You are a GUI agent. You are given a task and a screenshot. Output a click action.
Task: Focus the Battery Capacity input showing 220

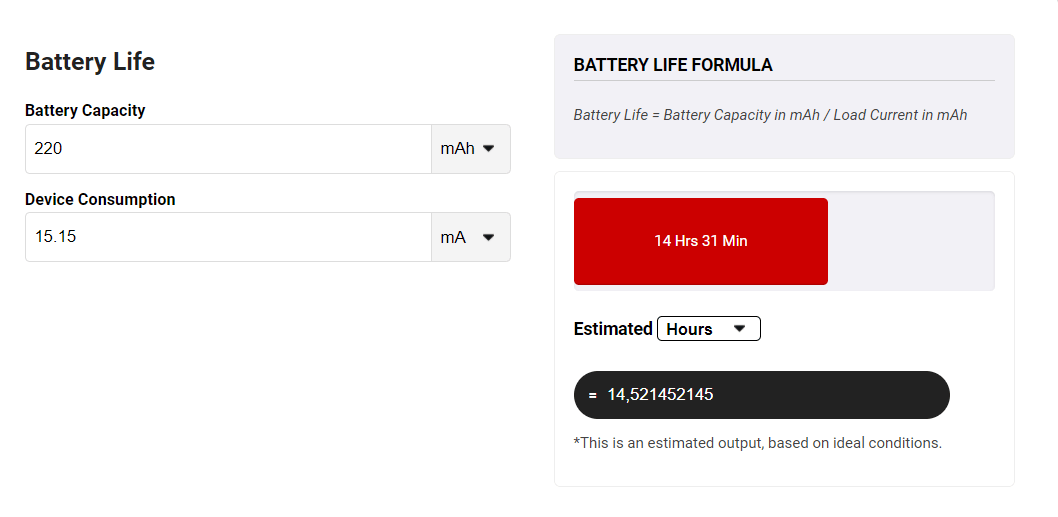(x=228, y=149)
